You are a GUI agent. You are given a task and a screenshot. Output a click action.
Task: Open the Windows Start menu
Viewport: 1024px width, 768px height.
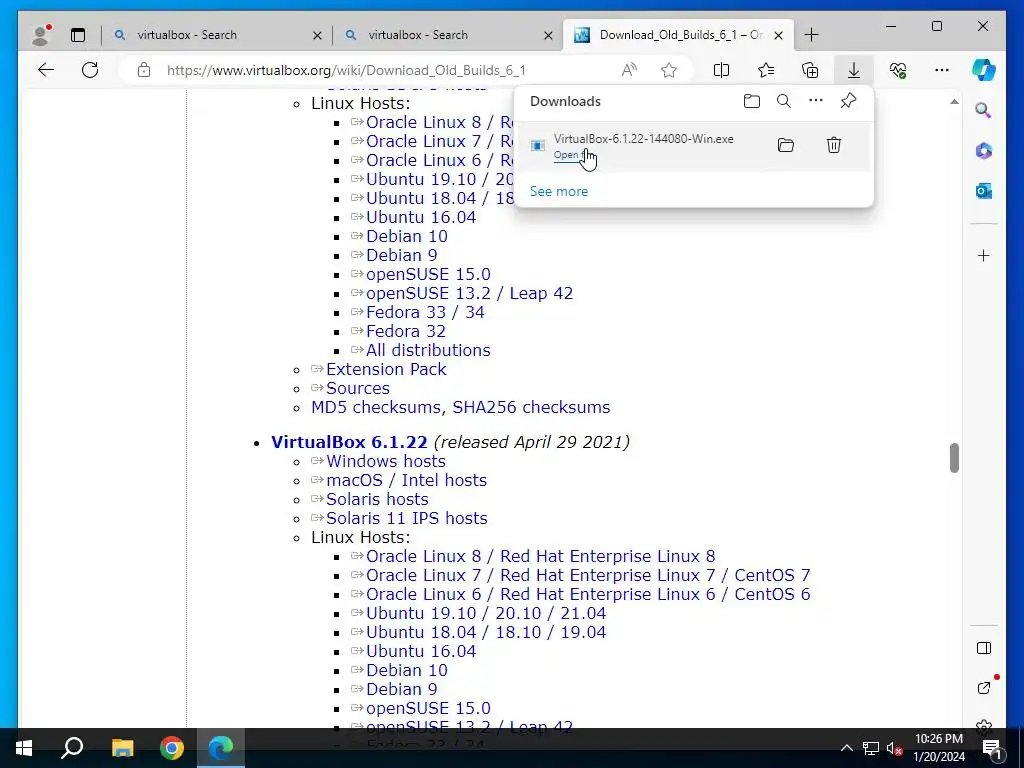tap(24, 748)
